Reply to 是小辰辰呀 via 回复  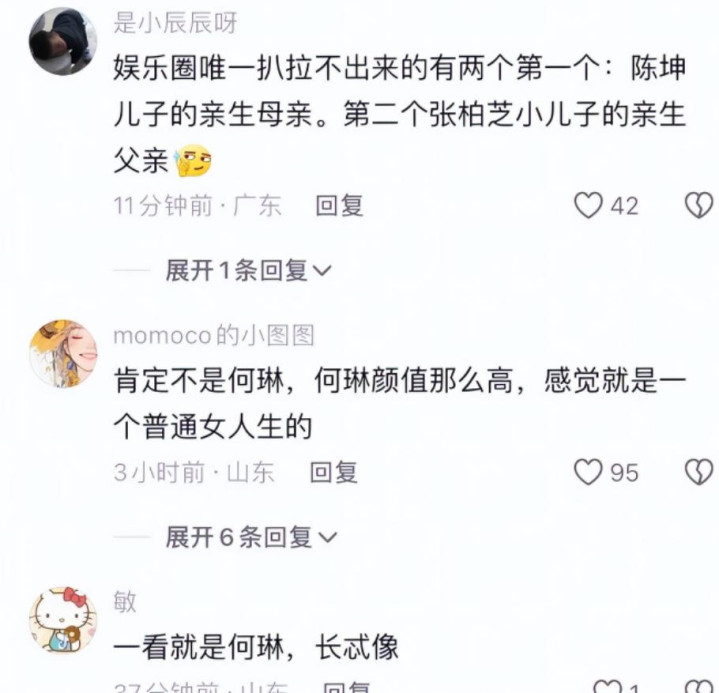point(339,205)
